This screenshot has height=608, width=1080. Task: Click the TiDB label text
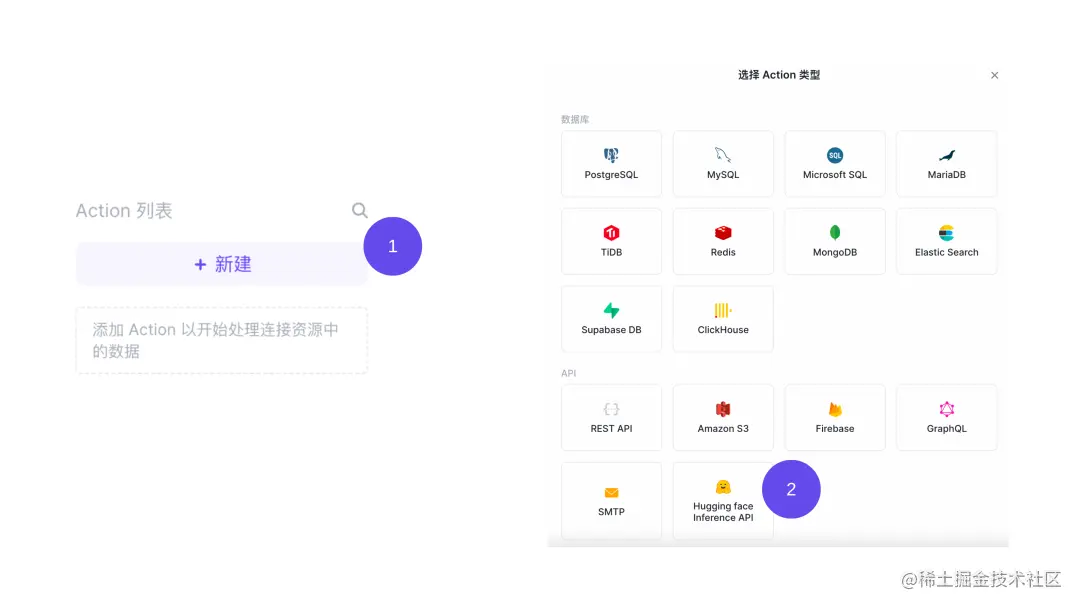611,253
